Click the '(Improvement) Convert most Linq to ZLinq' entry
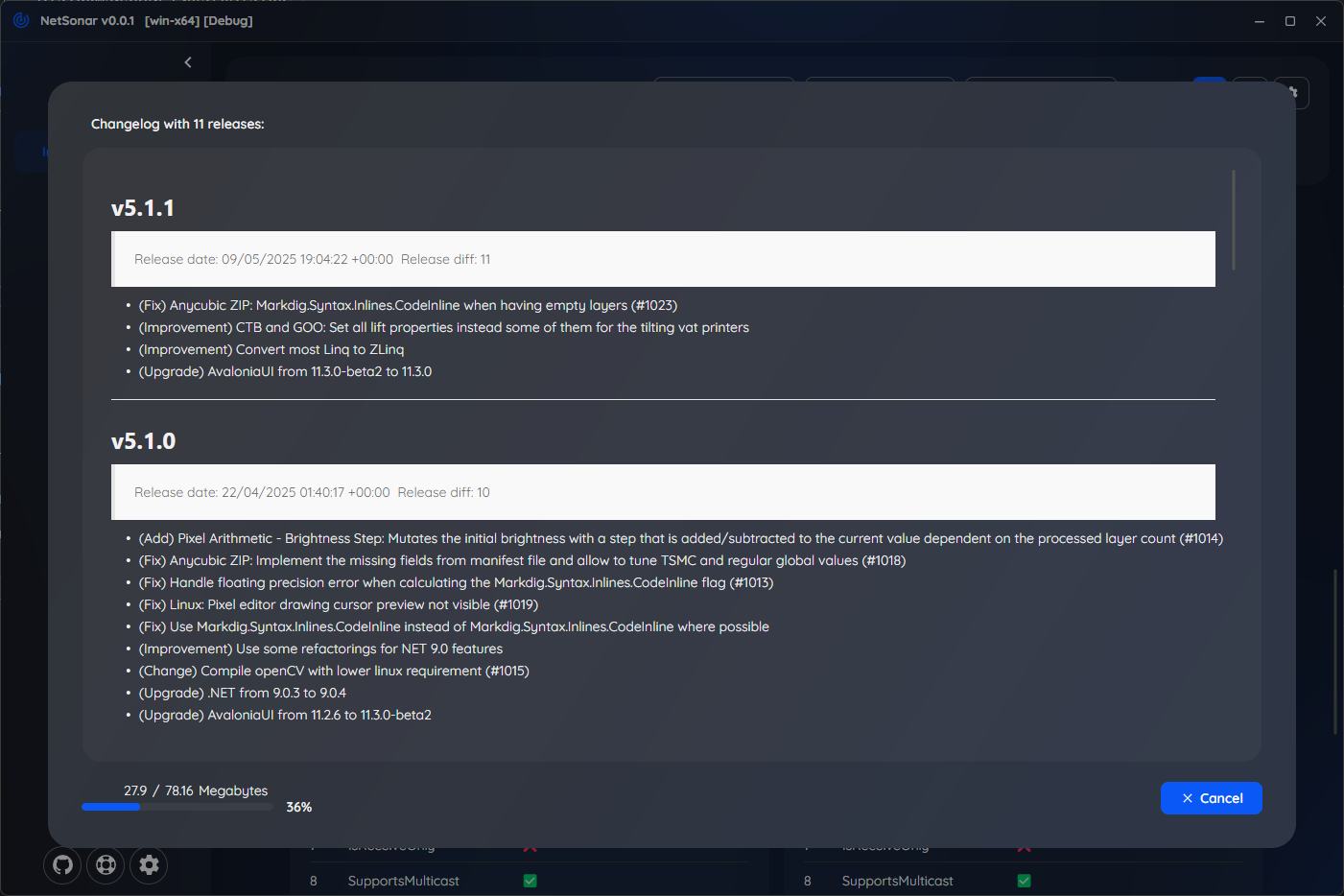 (x=271, y=349)
